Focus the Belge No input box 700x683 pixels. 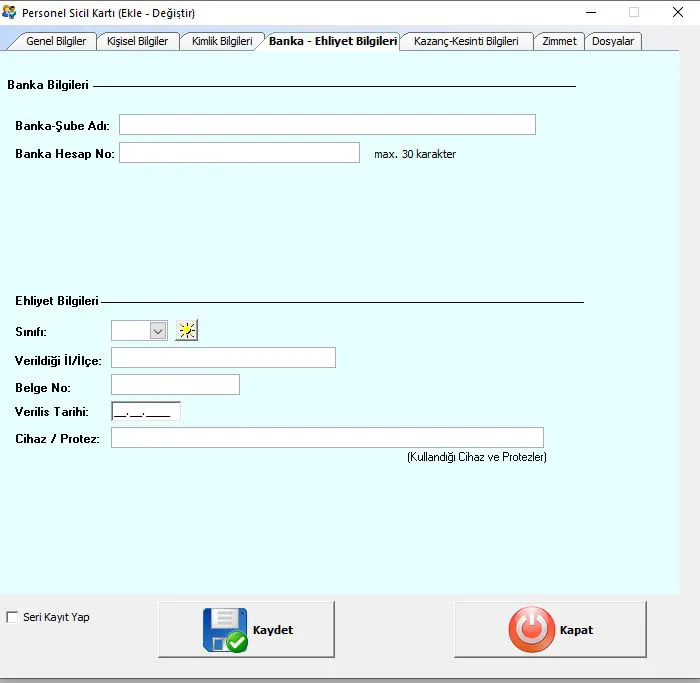pyautogui.click(x=175, y=385)
